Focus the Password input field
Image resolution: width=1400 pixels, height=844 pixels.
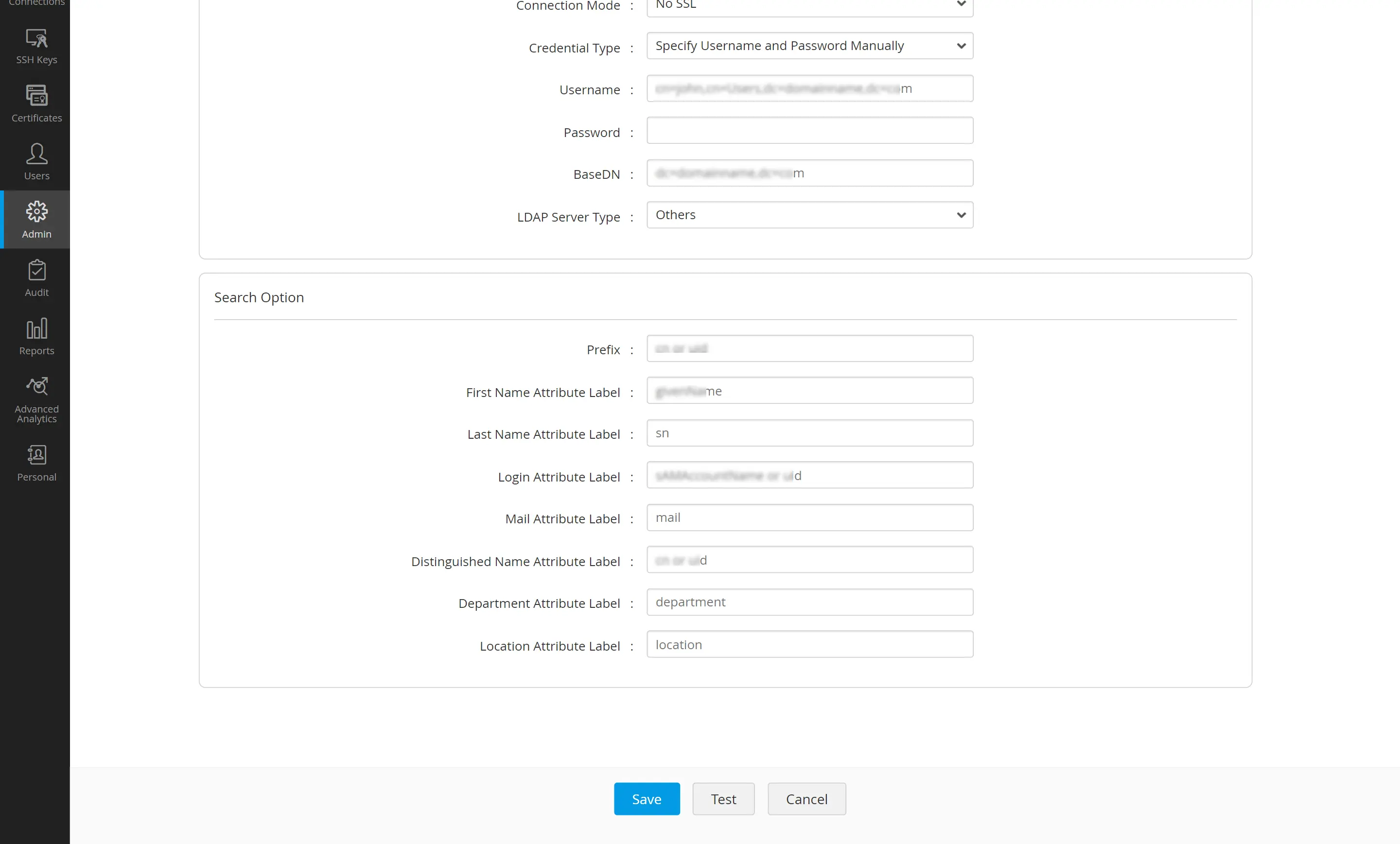point(809,130)
